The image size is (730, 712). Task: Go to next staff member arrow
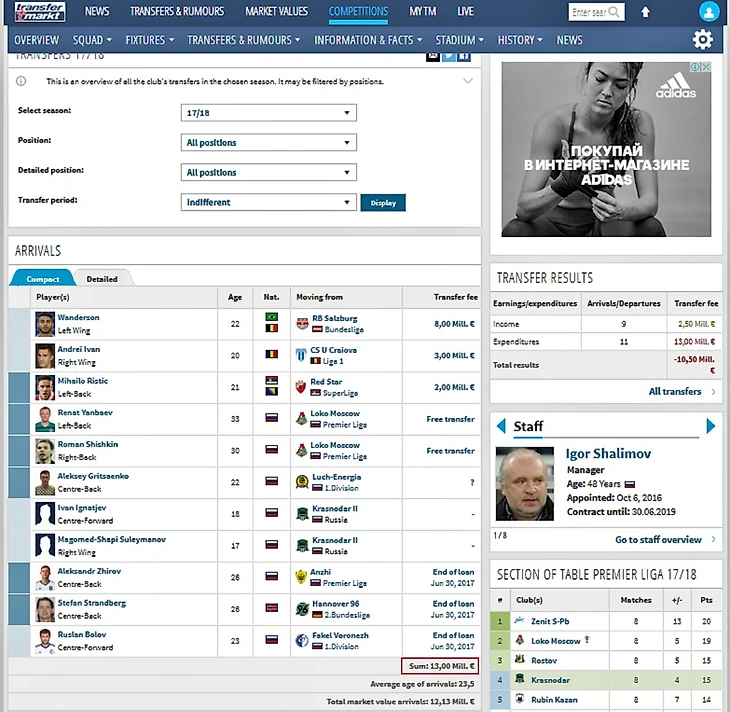[x=711, y=427]
